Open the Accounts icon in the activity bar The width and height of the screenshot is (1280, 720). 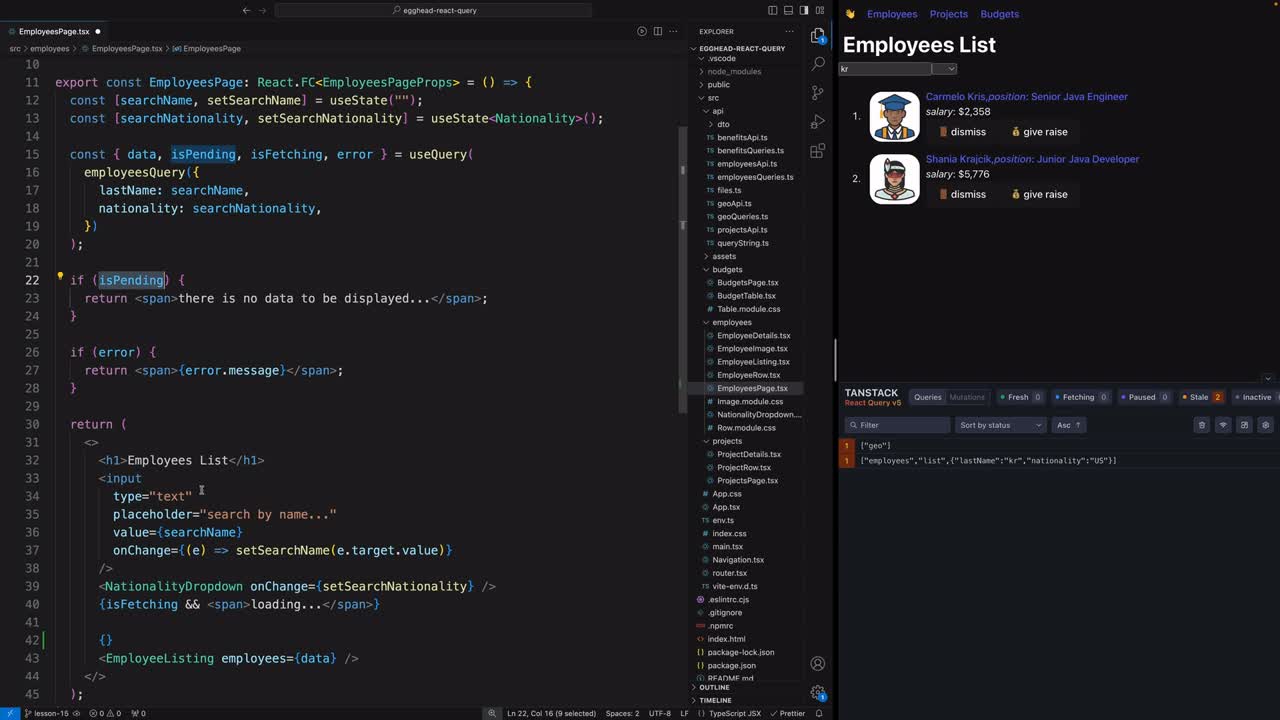click(818, 663)
